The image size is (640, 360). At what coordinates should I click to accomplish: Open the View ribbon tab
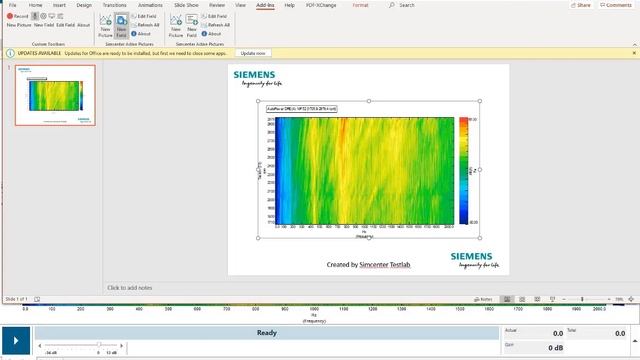(x=240, y=5)
